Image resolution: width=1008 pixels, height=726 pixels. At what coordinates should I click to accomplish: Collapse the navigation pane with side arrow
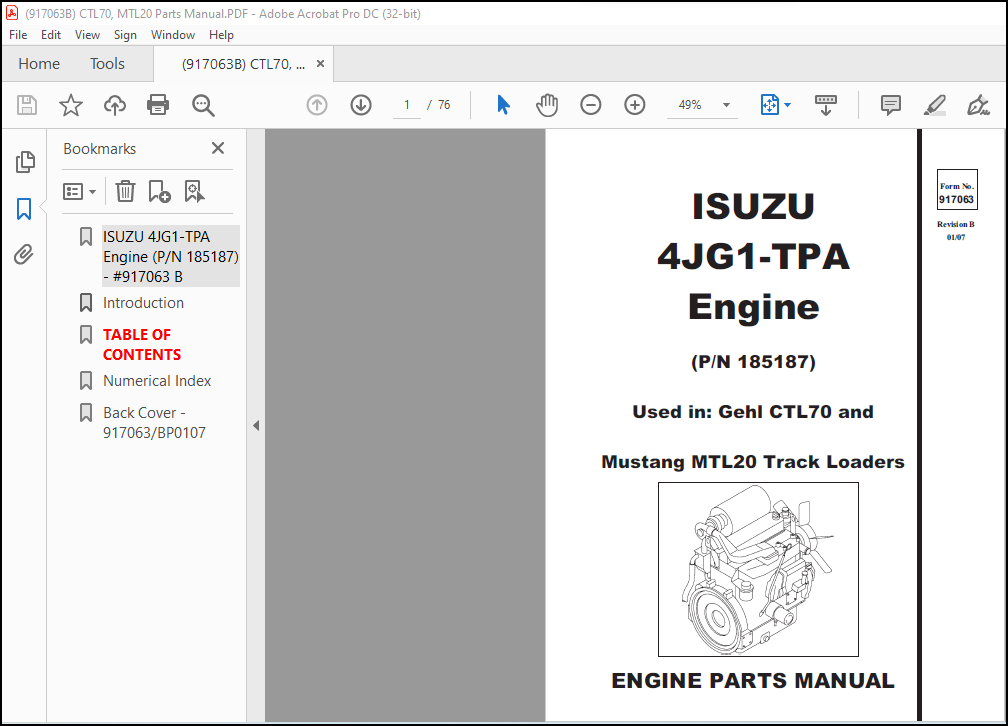pyautogui.click(x=256, y=425)
